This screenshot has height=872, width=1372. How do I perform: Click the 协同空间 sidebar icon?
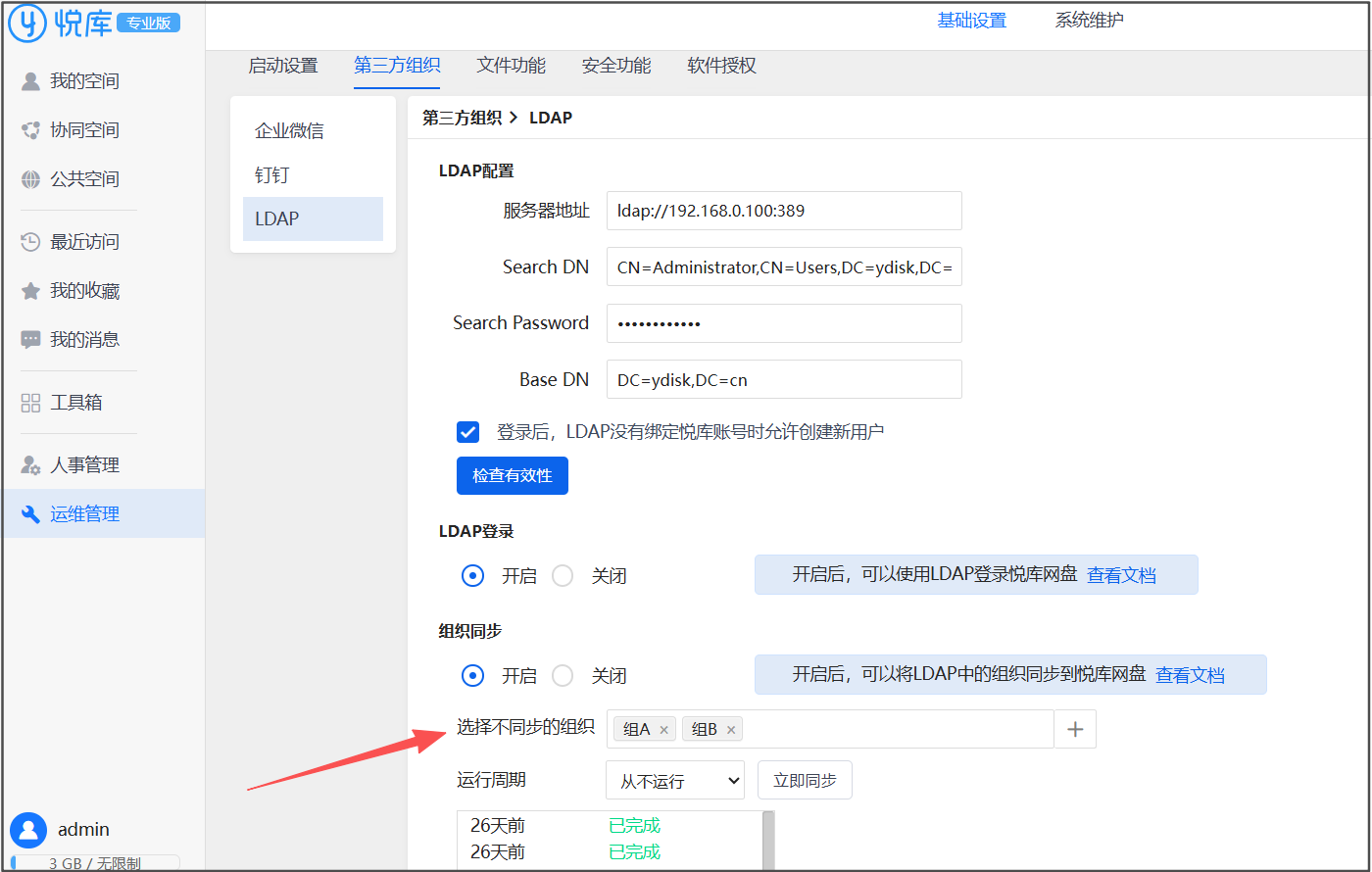pos(30,130)
